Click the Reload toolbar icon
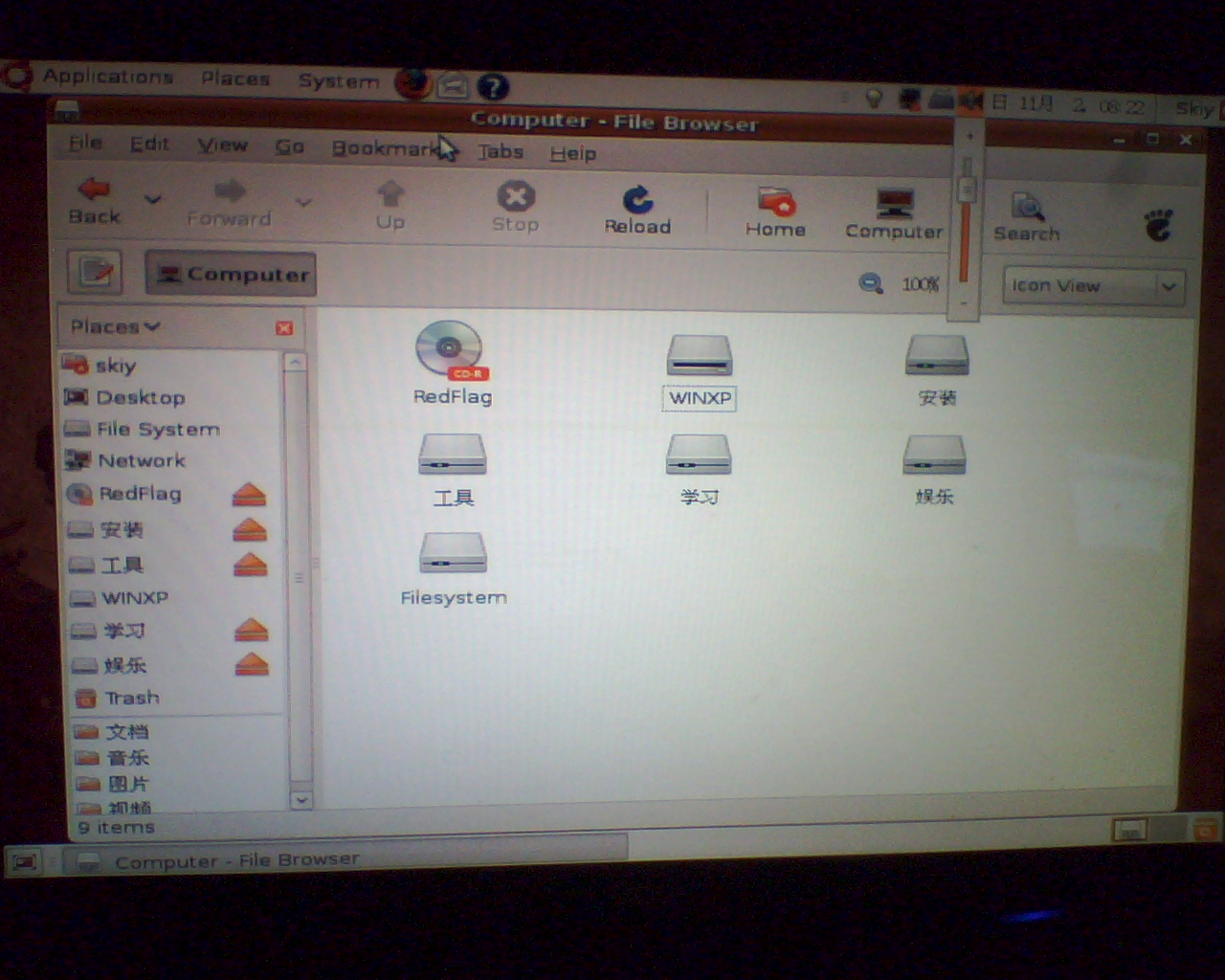1225x980 pixels. tap(637, 211)
